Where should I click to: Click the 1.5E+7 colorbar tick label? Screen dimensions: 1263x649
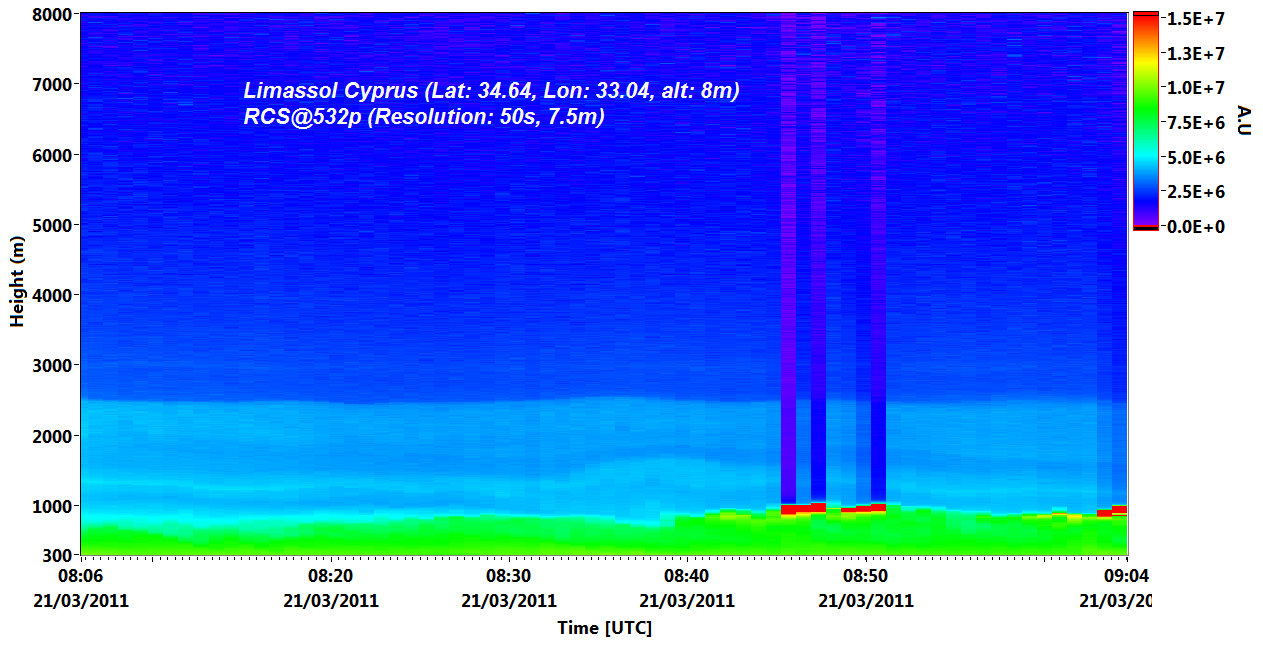(1195, 19)
